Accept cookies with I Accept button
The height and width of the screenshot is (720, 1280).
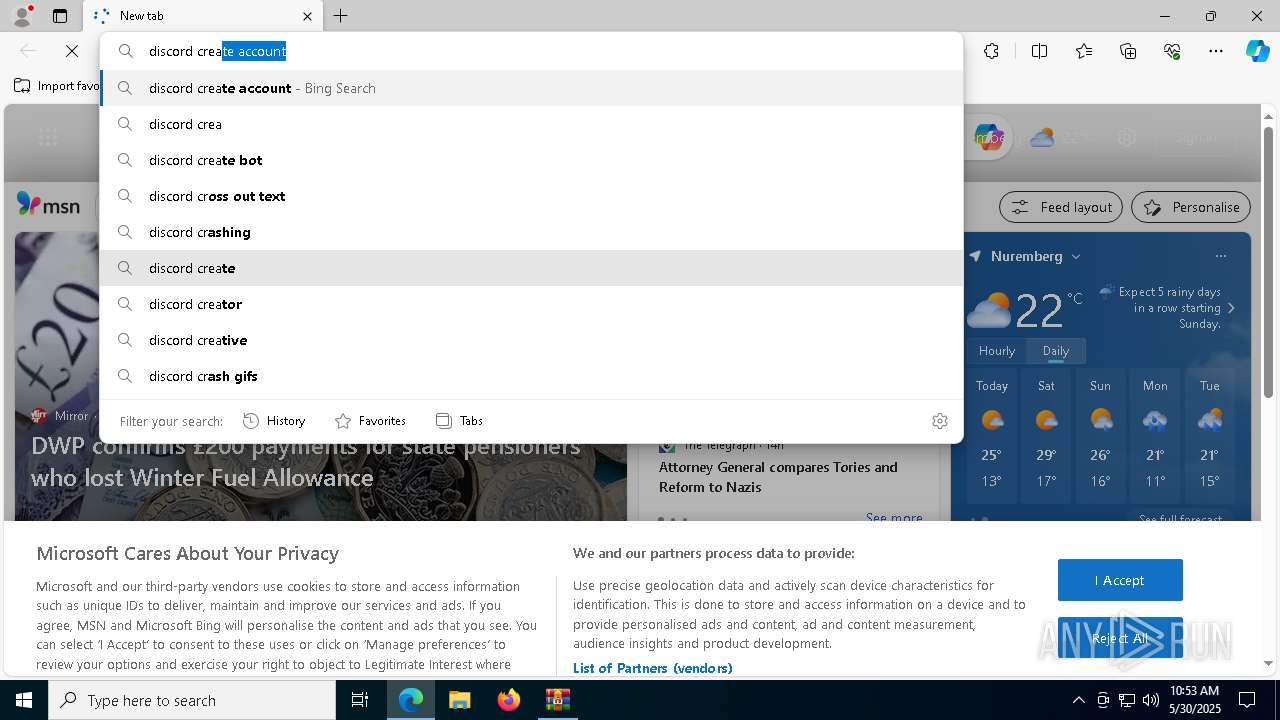click(x=1120, y=580)
